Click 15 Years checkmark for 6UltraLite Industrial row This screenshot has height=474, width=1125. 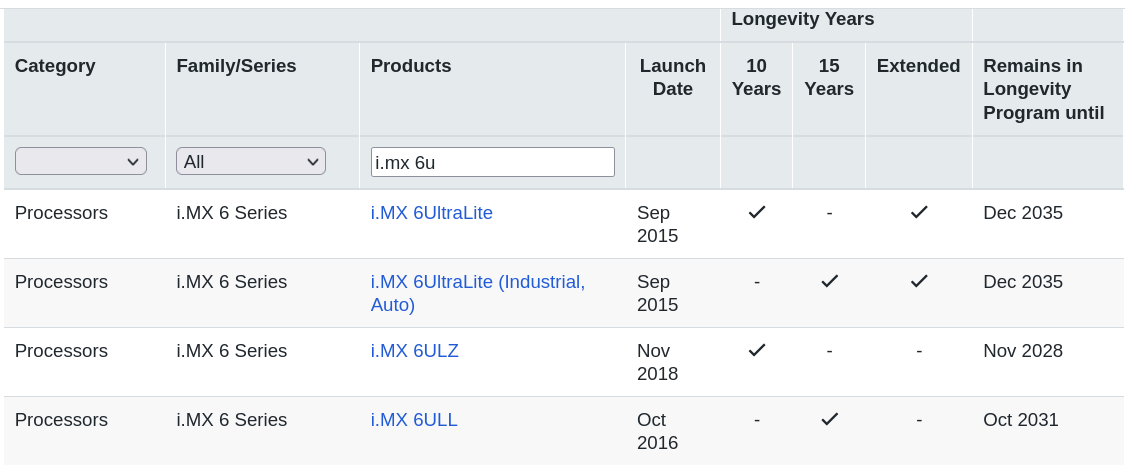pyautogui.click(x=829, y=281)
